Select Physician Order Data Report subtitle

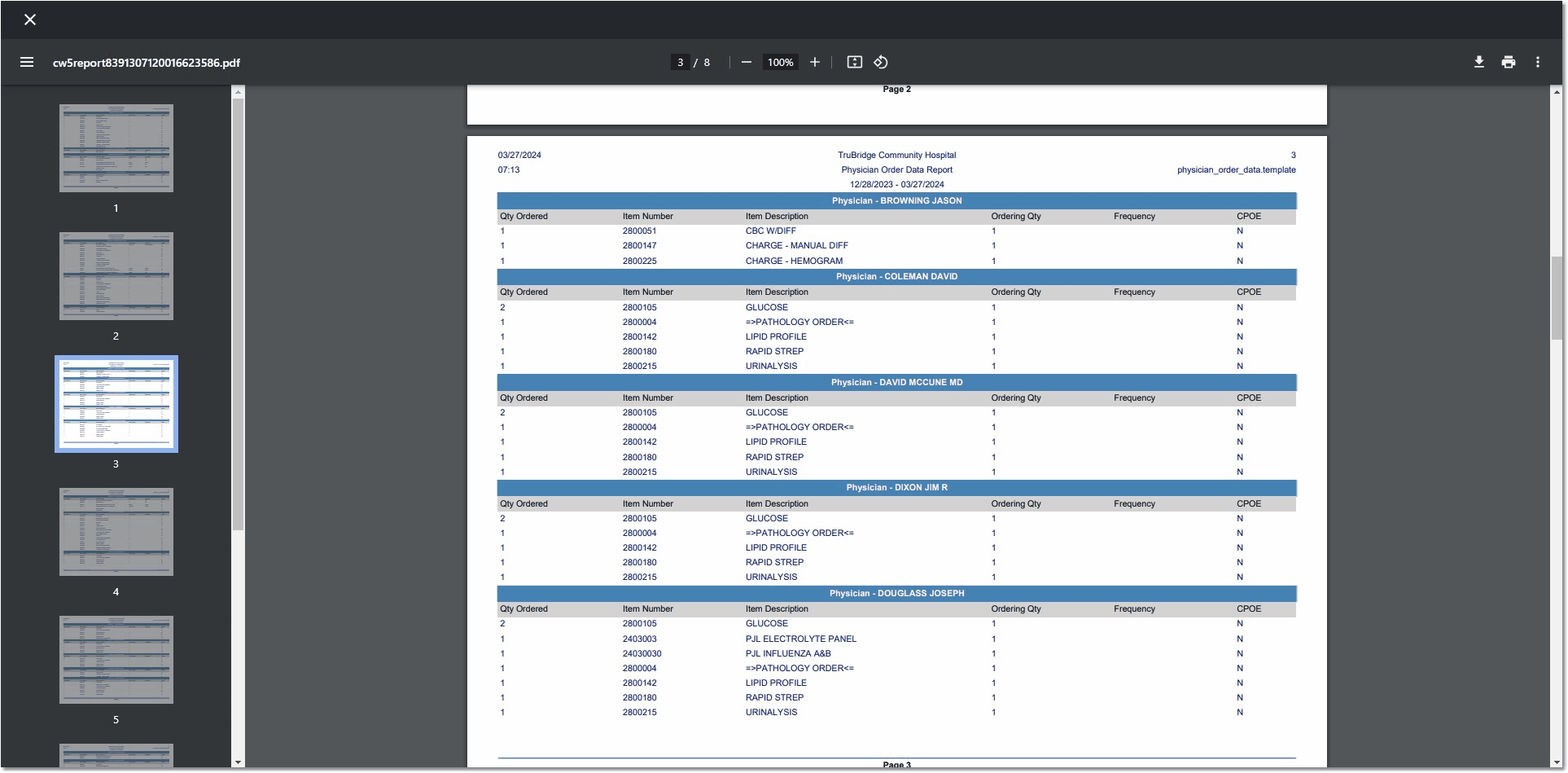pyautogui.click(x=896, y=169)
